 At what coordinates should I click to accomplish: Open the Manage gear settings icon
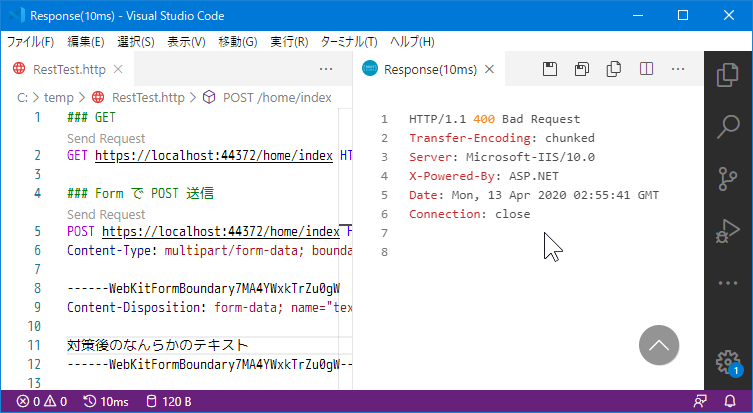point(728,362)
